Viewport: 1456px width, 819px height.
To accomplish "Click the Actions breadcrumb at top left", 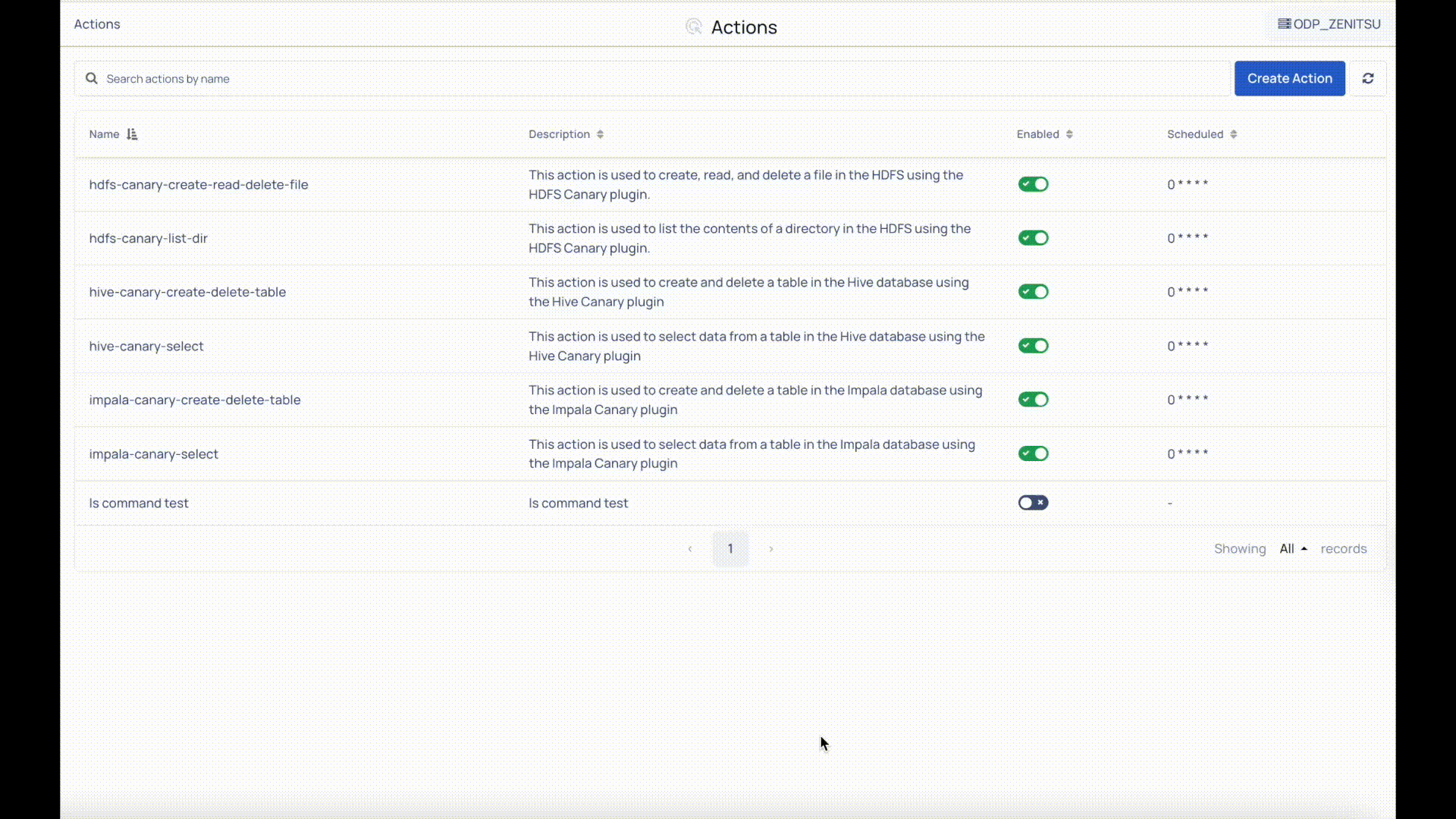I will (x=97, y=24).
